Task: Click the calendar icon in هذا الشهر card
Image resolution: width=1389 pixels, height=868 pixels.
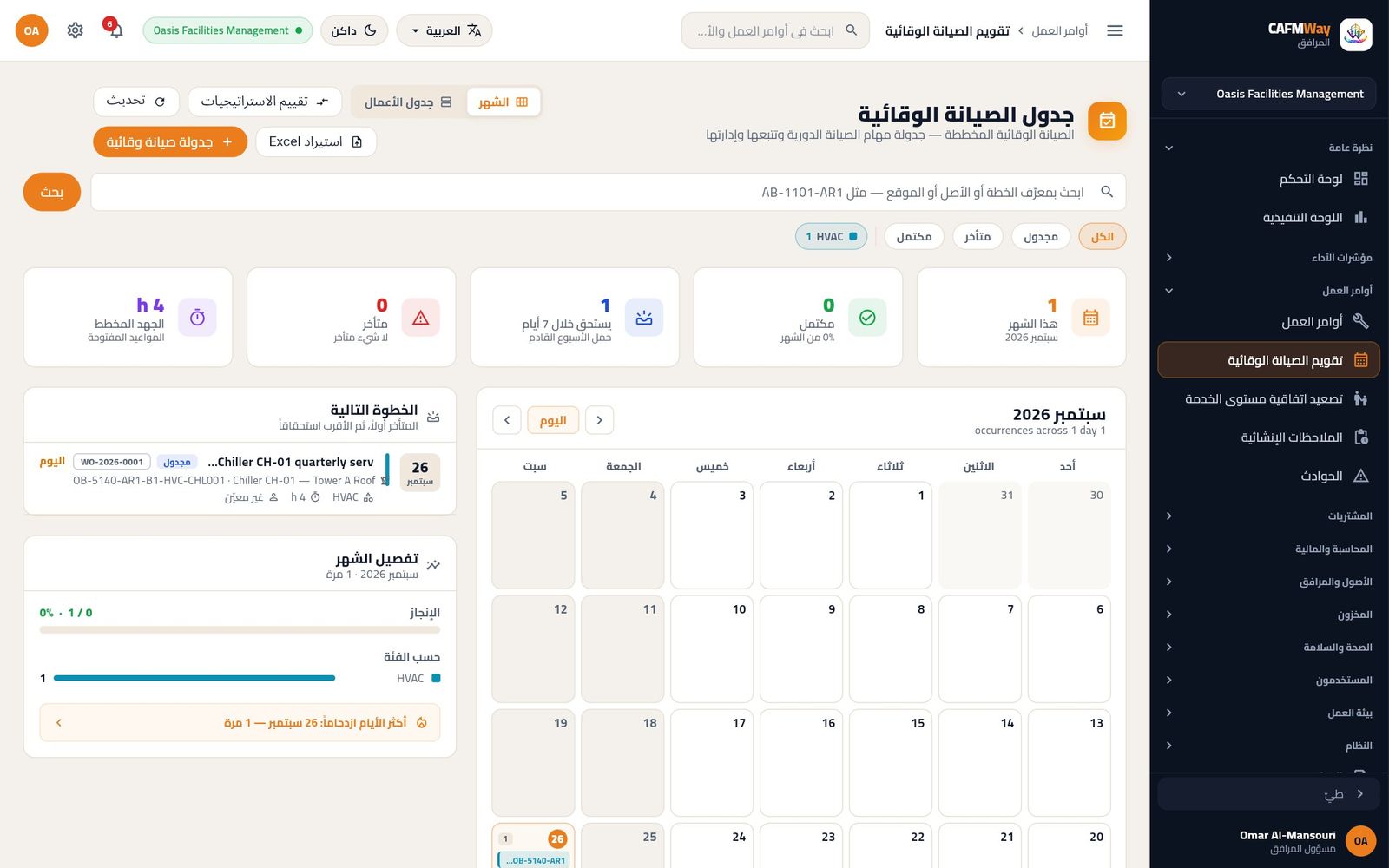Action: click(1090, 318)
